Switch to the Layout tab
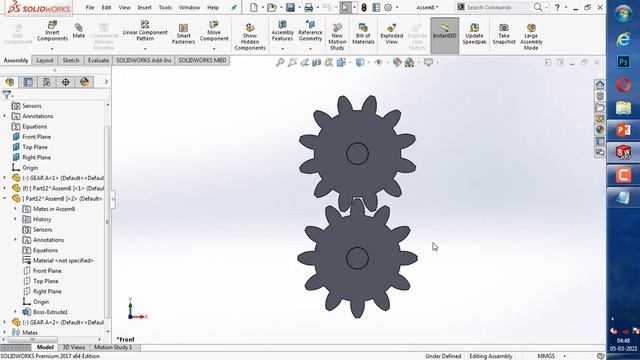The height and width of the screenshot is (360, 640). (x=45, y=60)
